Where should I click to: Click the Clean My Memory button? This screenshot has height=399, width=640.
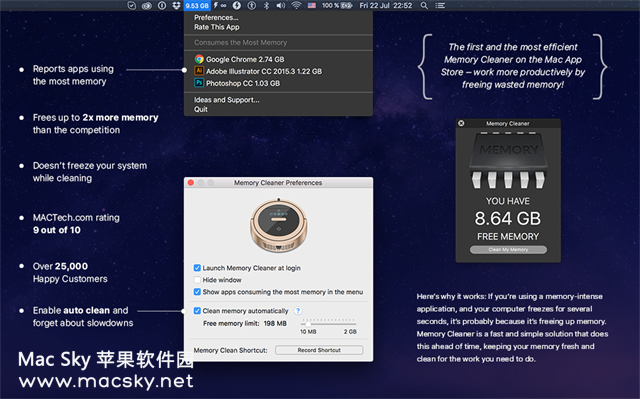pos(508,249)
